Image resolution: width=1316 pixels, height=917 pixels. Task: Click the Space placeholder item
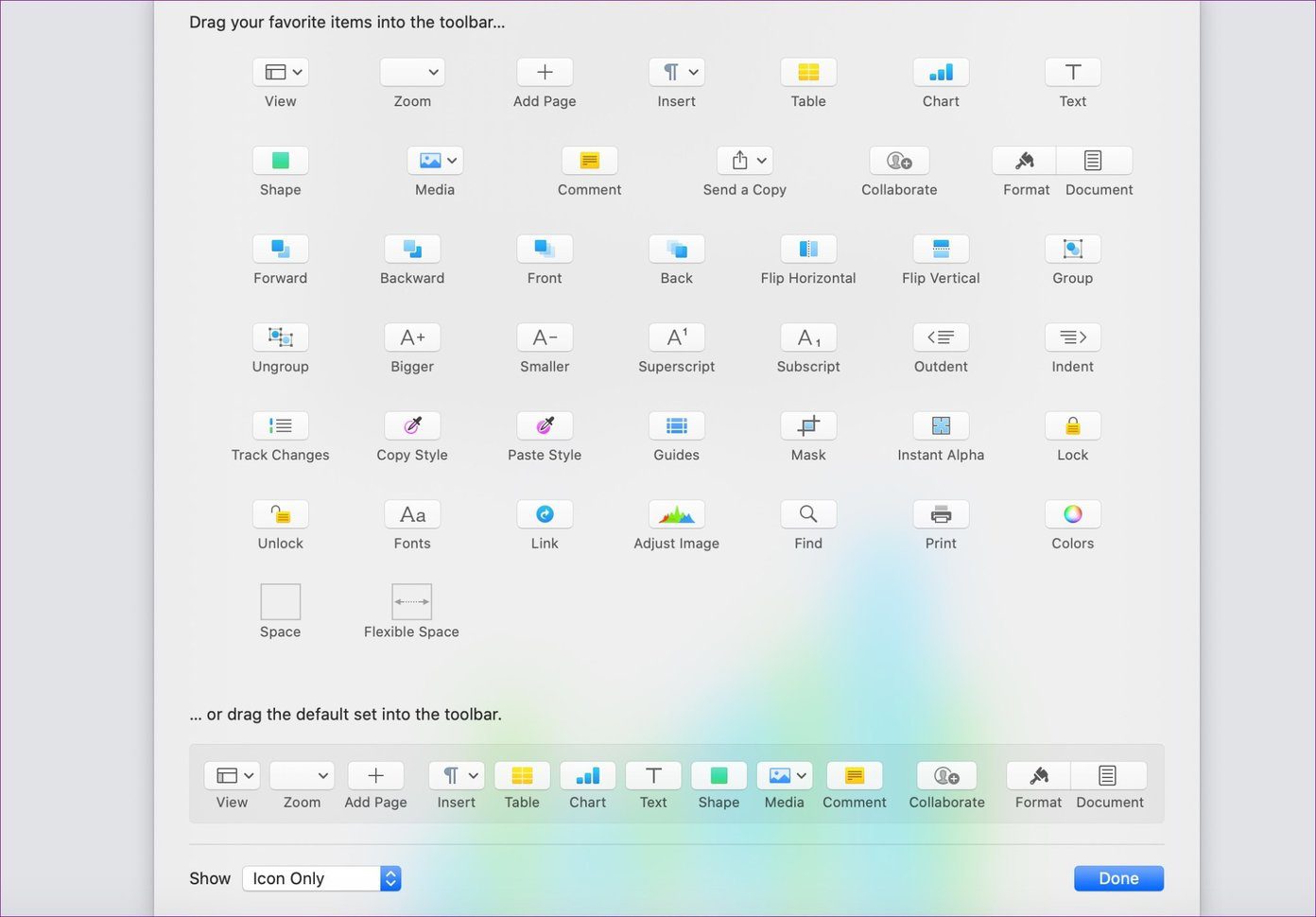(281, 602)
